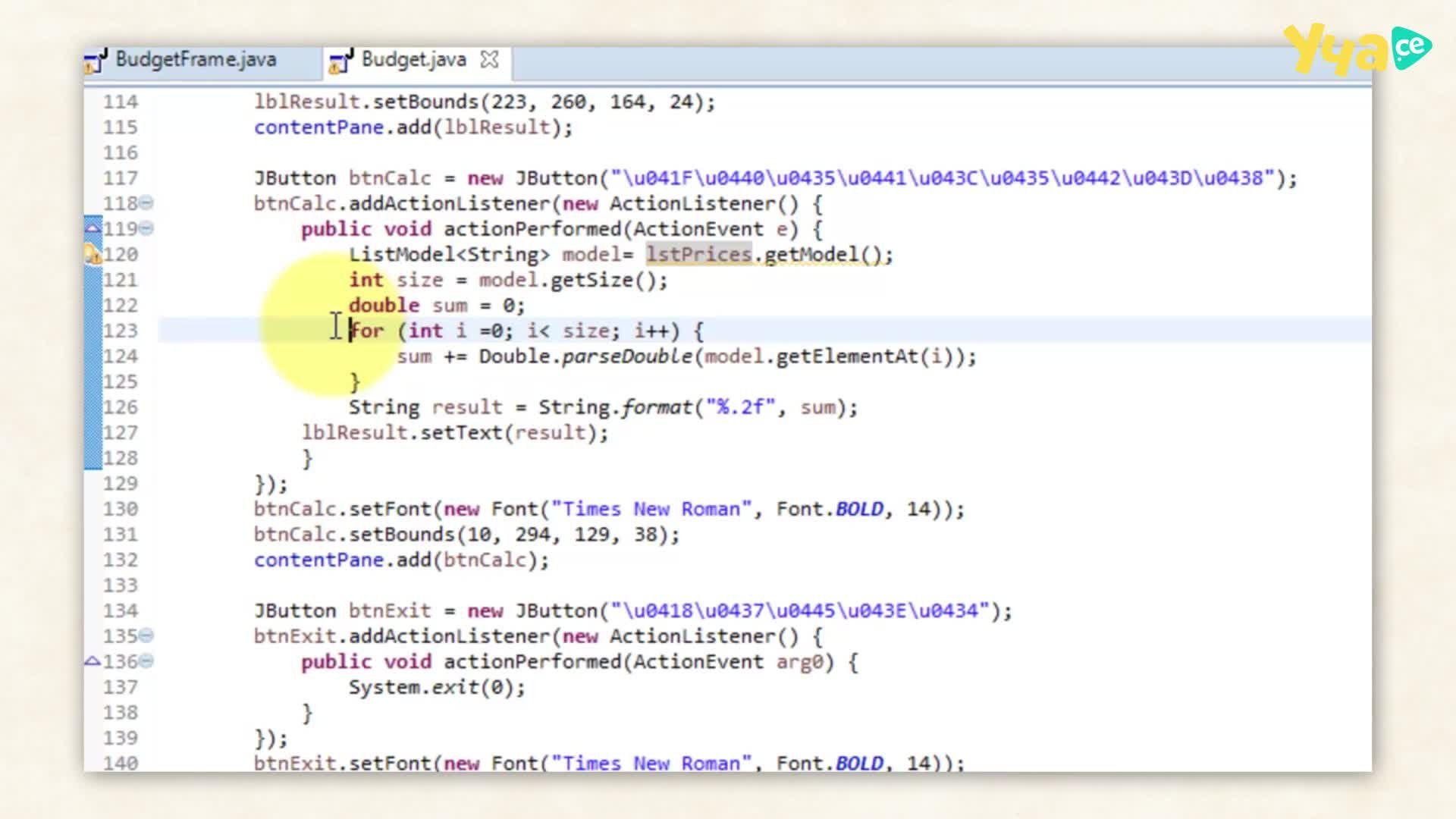Click 'double sum = 0' statement

436,306
